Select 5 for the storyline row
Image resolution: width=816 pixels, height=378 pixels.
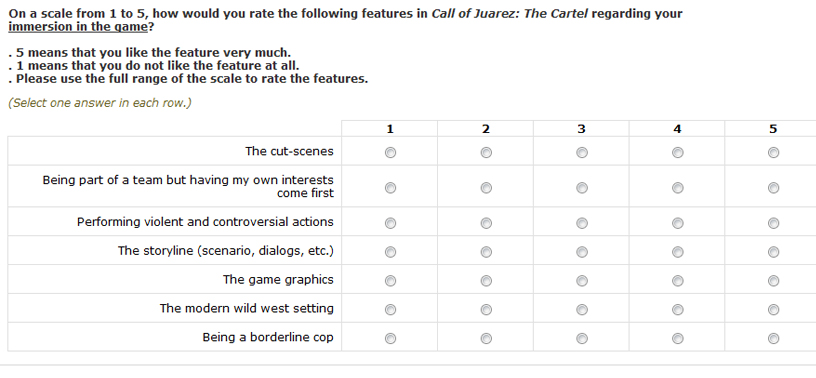pos(773,252)
